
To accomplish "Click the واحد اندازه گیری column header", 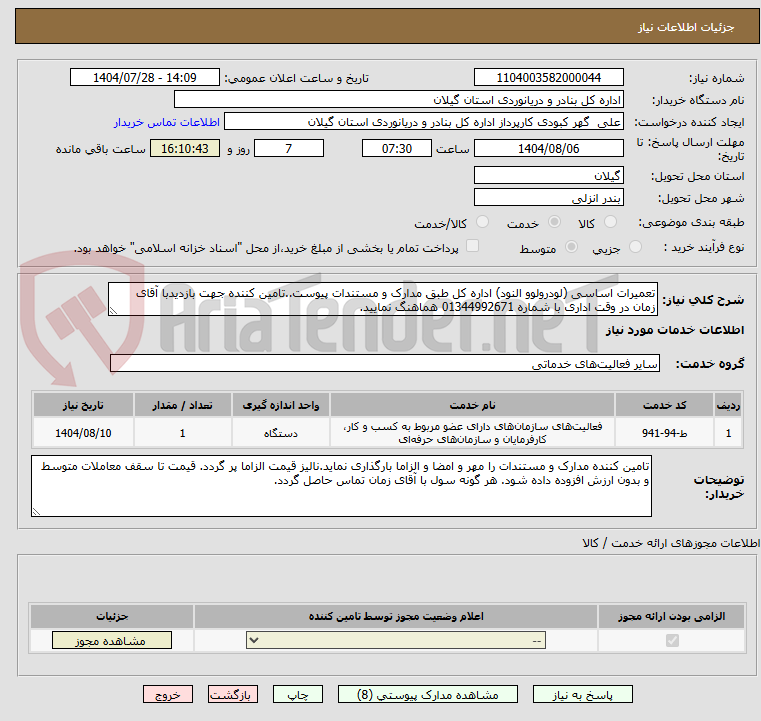I will point(281,405).
